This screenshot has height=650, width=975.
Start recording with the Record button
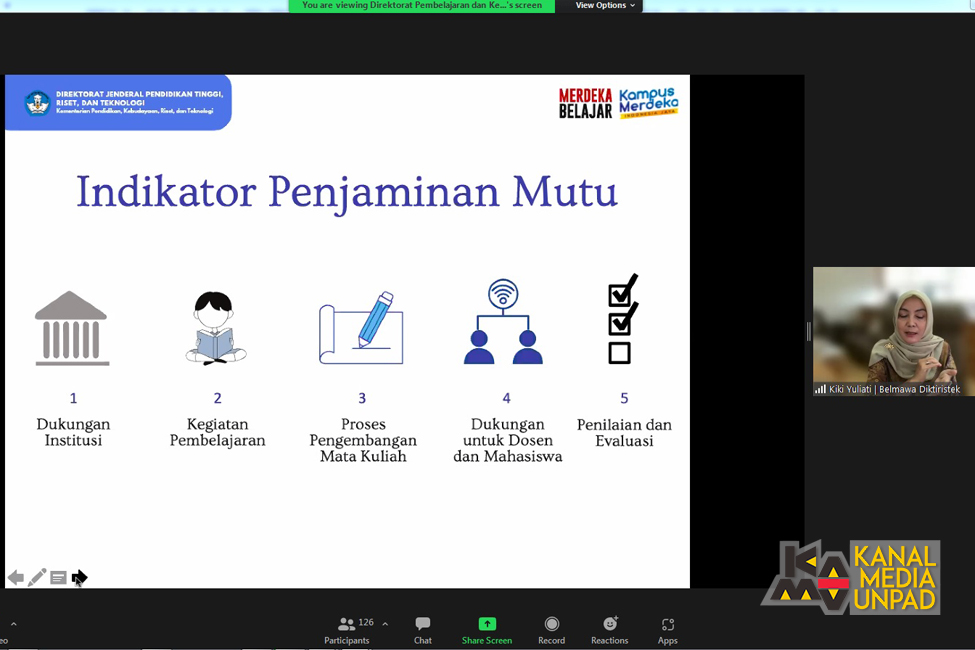551,630
